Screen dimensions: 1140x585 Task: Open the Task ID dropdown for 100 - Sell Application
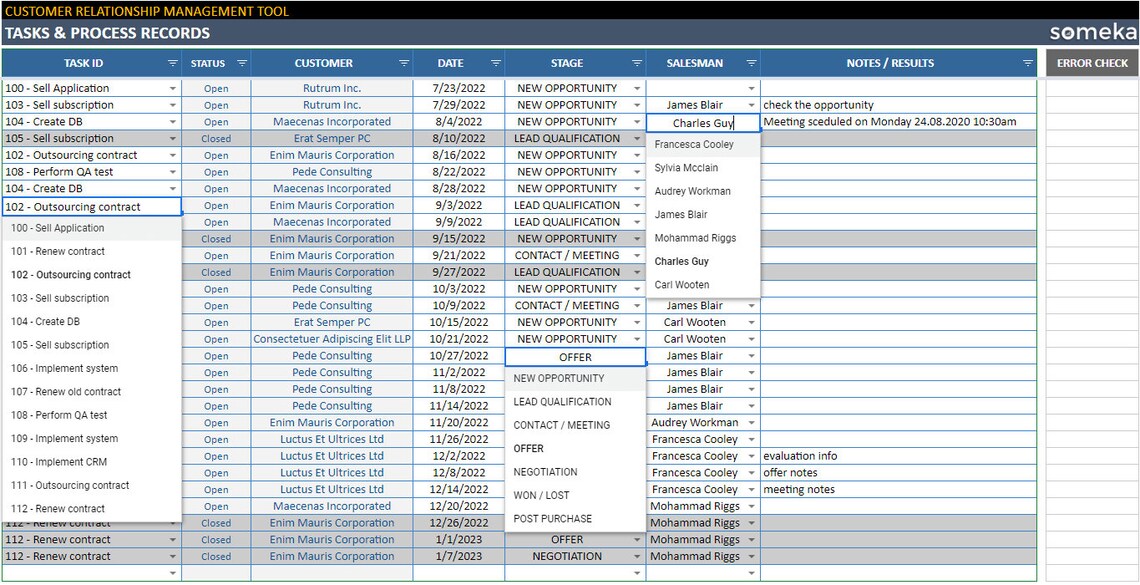coord(170,88)
